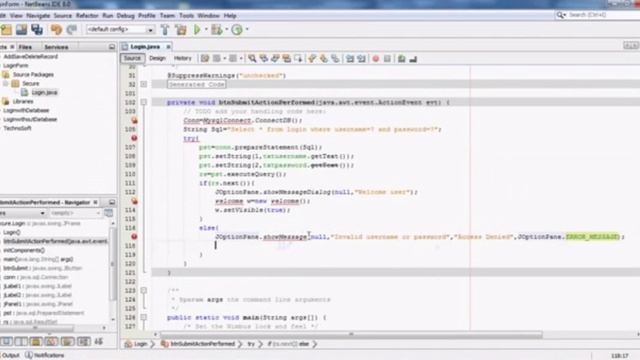Screen dimensions: 640x360
Task: Open the Refactor menu
Action: [87, 16]
